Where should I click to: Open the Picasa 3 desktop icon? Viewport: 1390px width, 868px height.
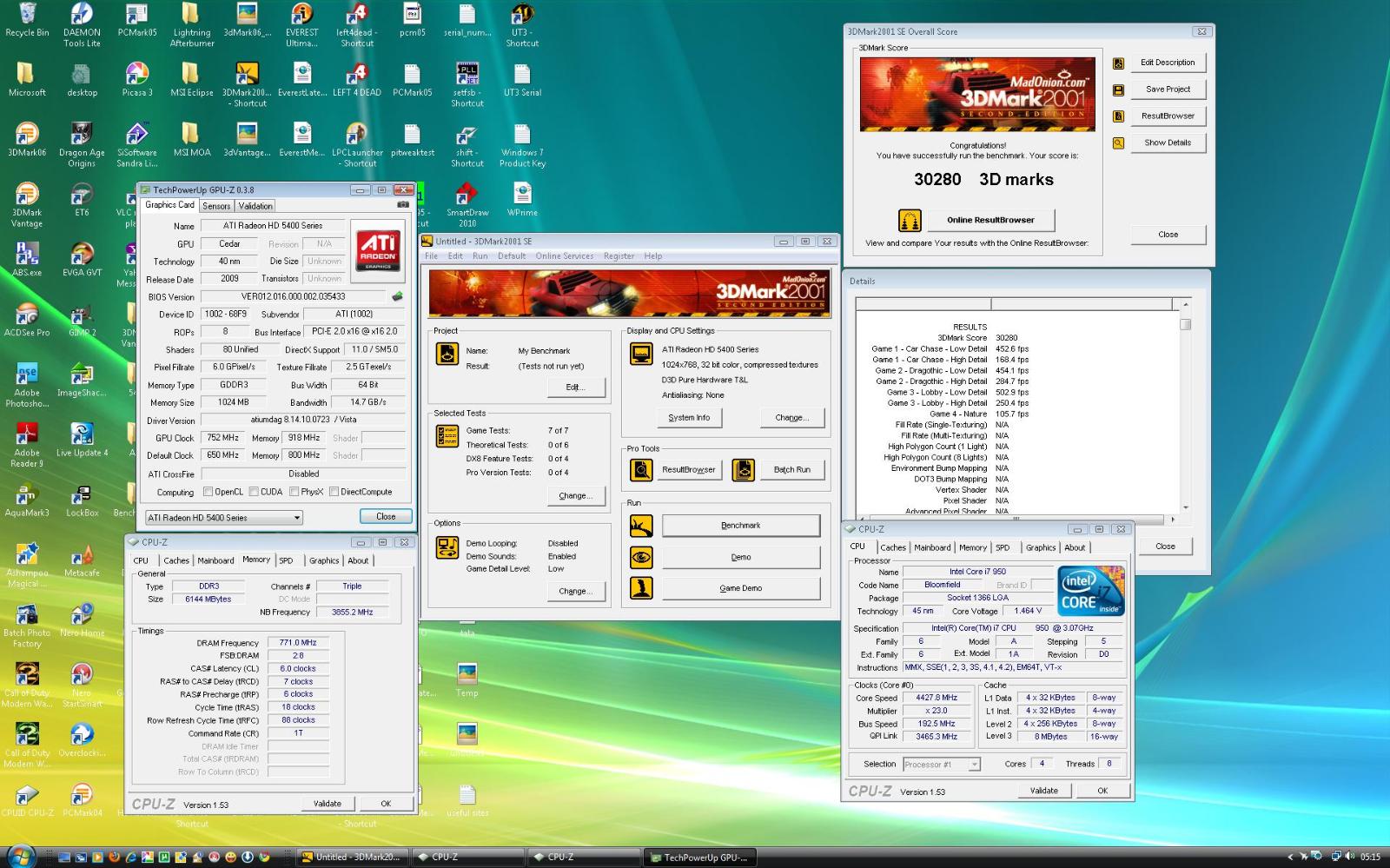[136, 79]
